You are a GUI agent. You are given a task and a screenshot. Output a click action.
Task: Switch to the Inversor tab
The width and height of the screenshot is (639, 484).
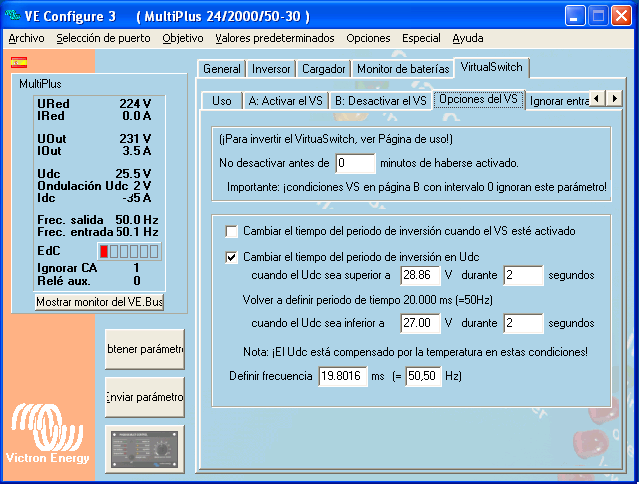[x=271, y=68]
